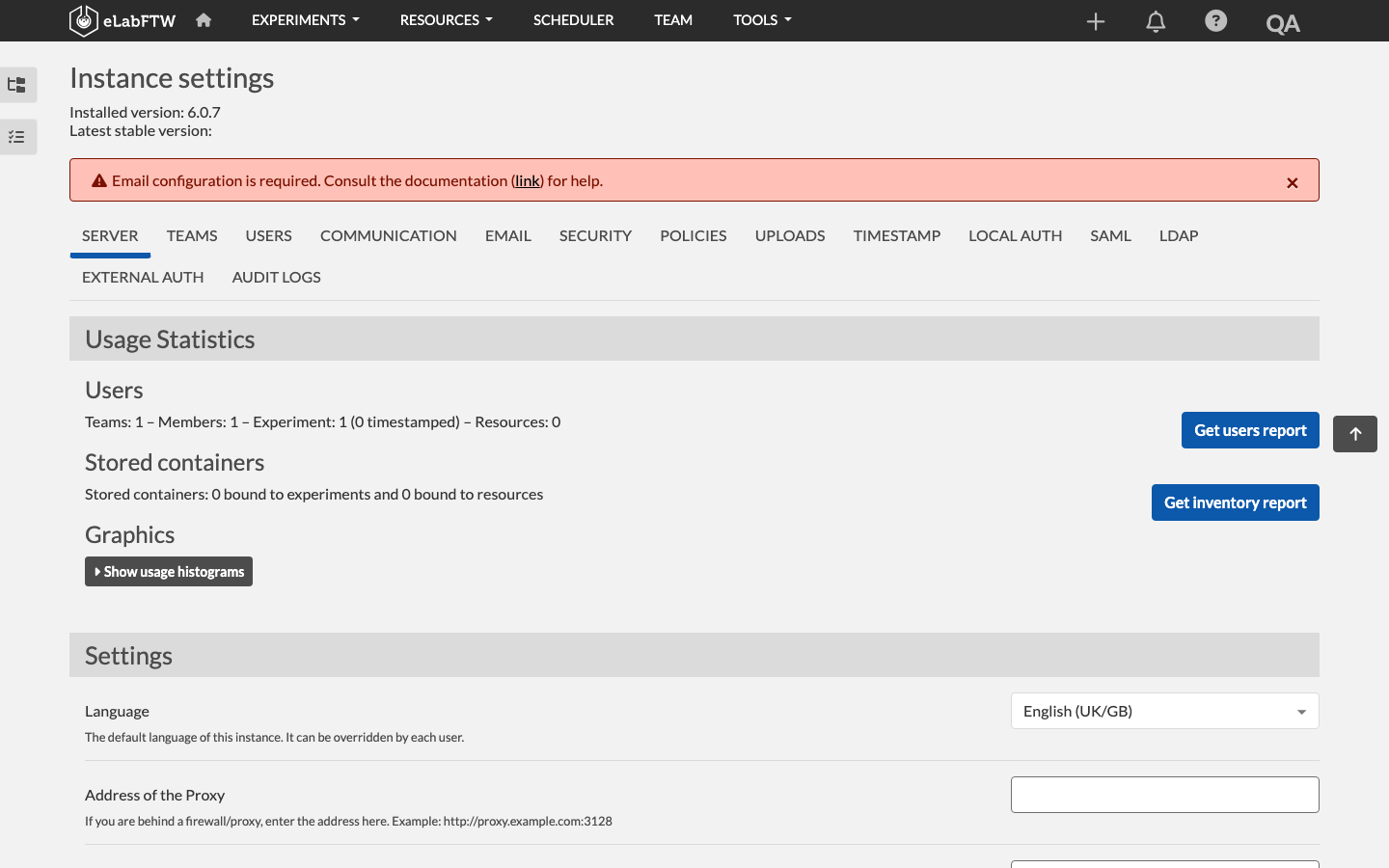This screenshot has width=1389, height=868.
Task: Open the to-do list side panel icon
Action: 17,137
